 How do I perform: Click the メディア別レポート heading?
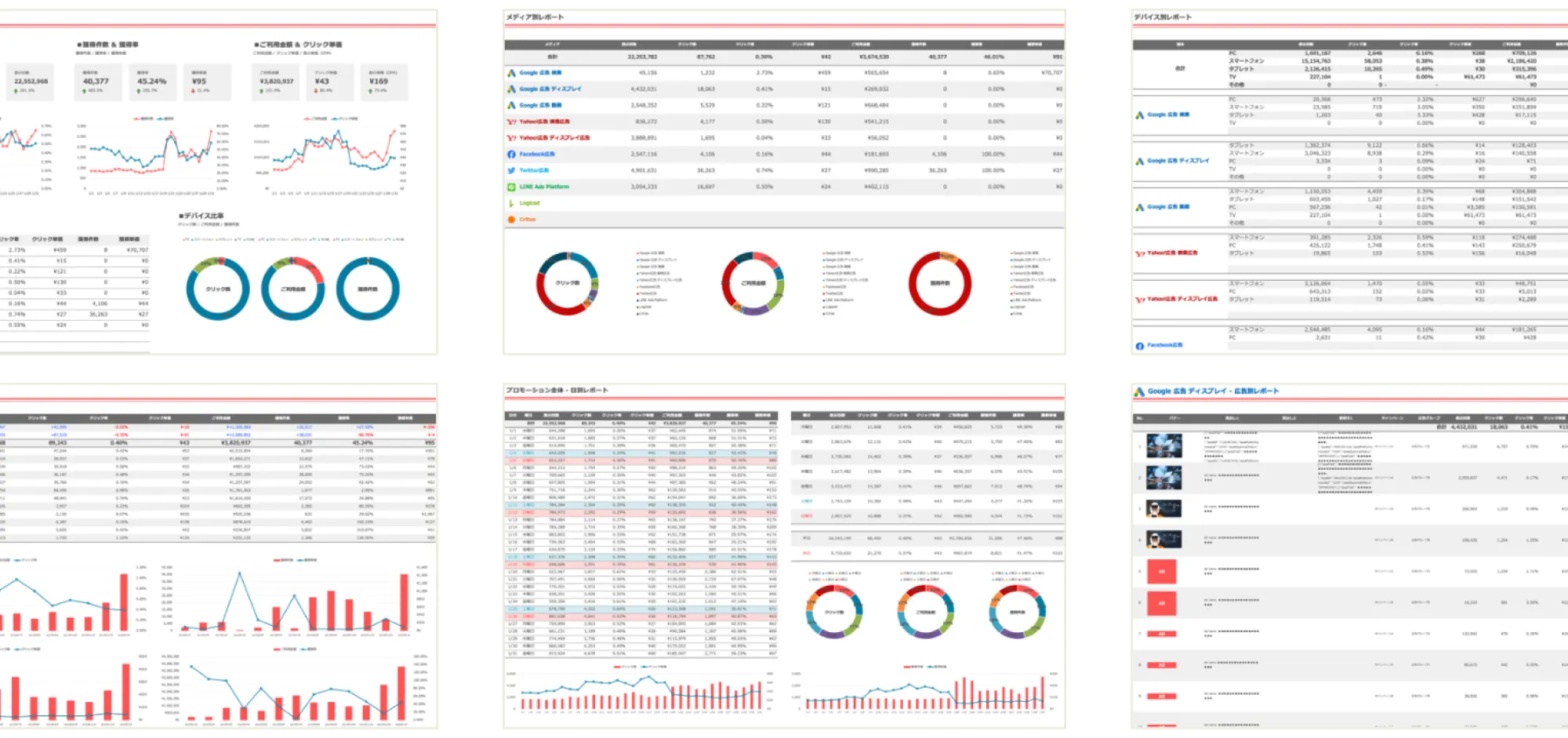535,17
